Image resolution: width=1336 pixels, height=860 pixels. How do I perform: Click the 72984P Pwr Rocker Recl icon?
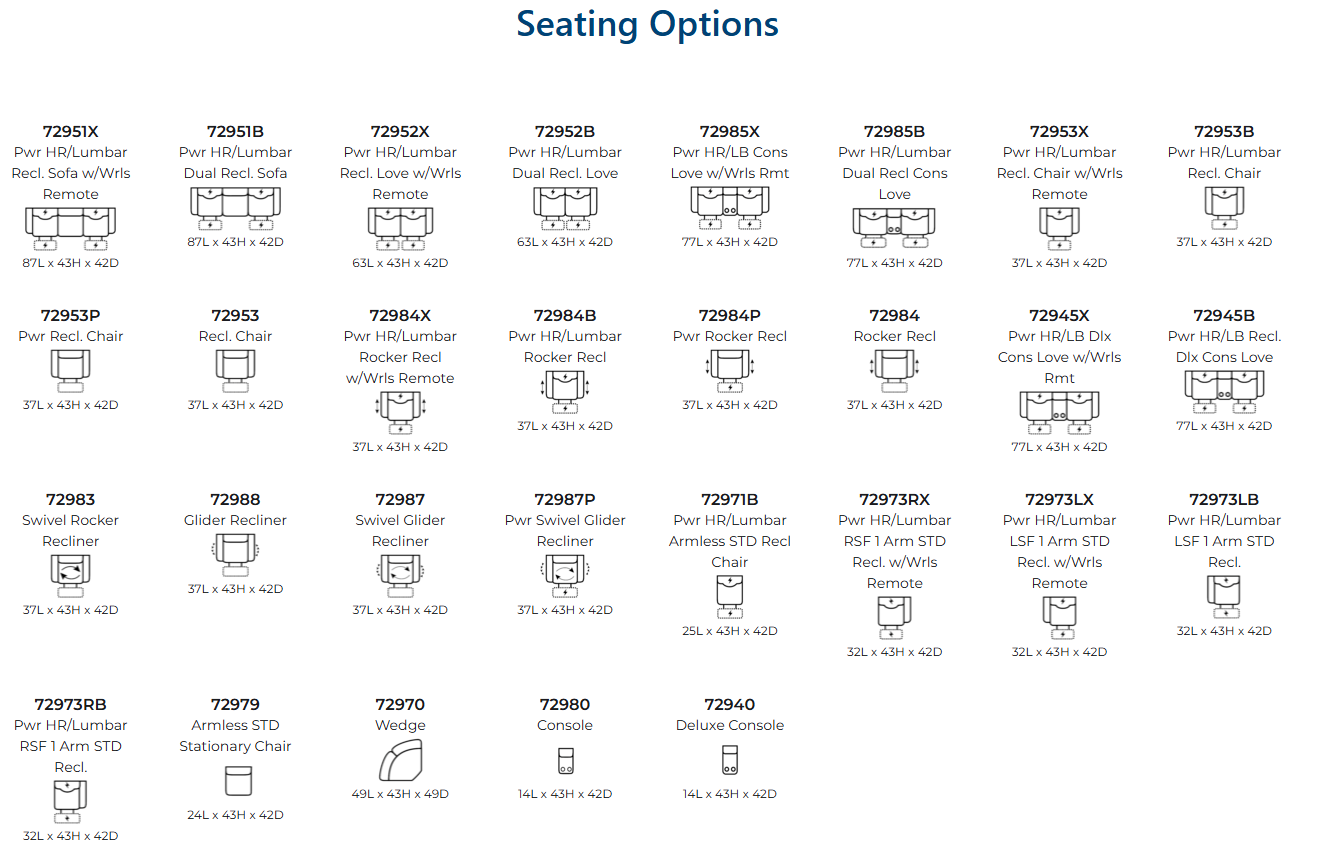click(730, 370)
